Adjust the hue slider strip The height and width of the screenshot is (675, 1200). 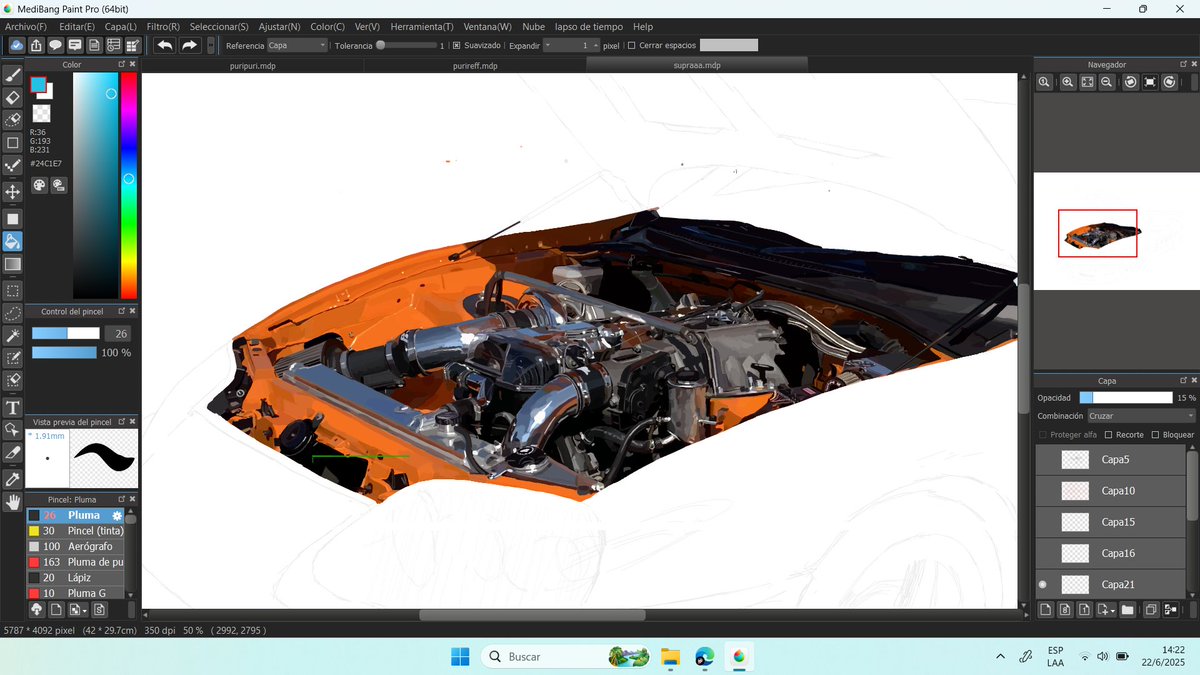(x=128, y=186)
